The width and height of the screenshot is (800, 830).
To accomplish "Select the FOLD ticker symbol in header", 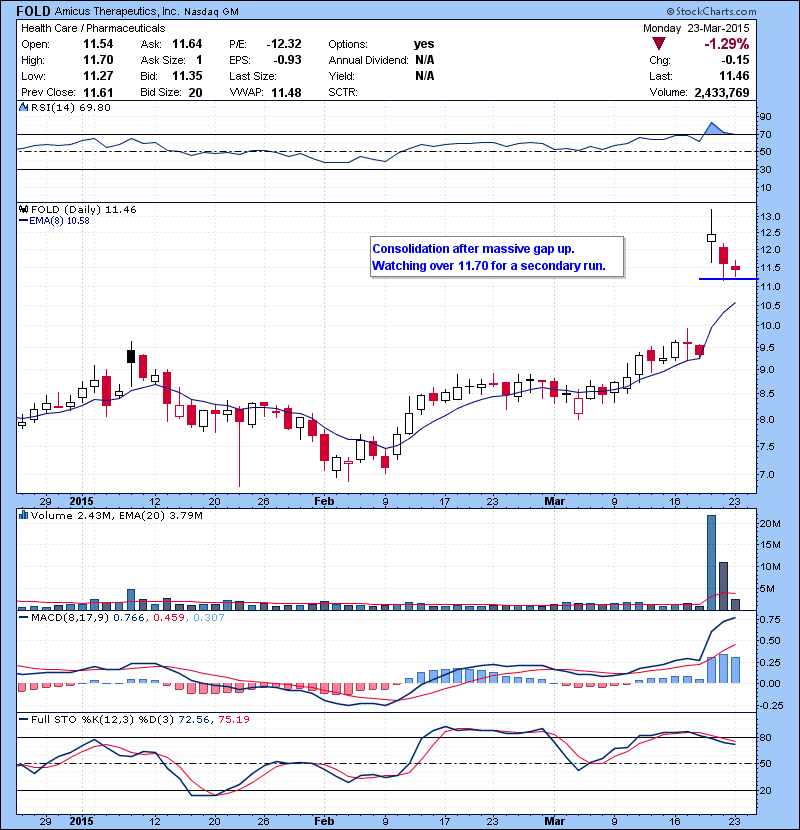I will click(x=33, y=11).
